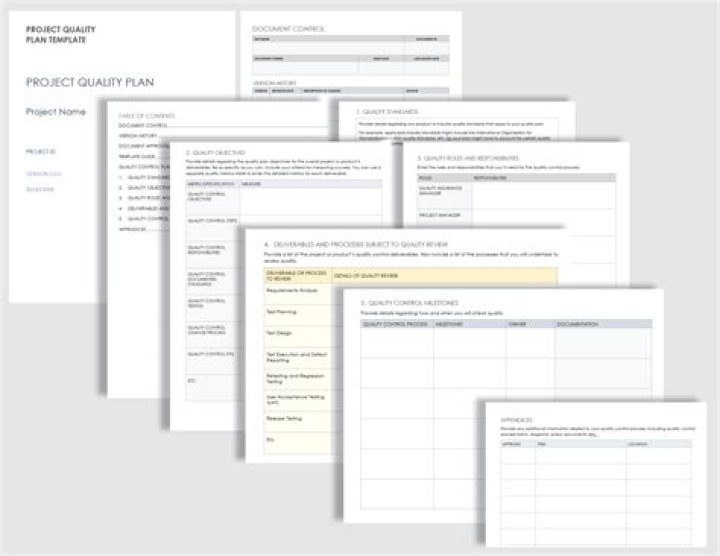Image resolution: width=720 pixels, height=556 pixels.
Task: Click the 'DOCUMENT CONTROL' entry in table of contents
Action: pyautogui.click(x=143, y=125)
